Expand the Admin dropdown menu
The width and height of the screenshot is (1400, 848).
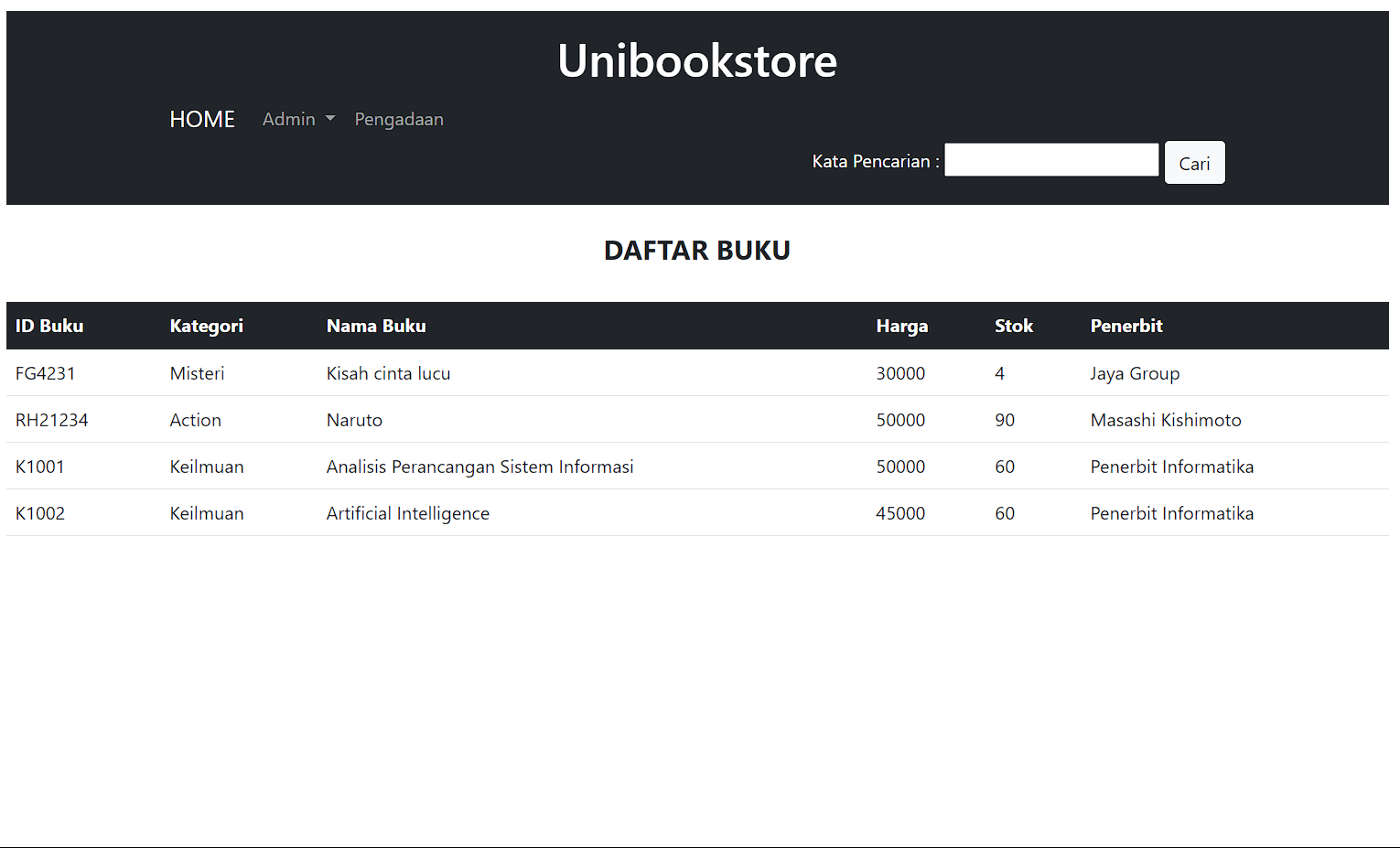click(x=297, y=120)
